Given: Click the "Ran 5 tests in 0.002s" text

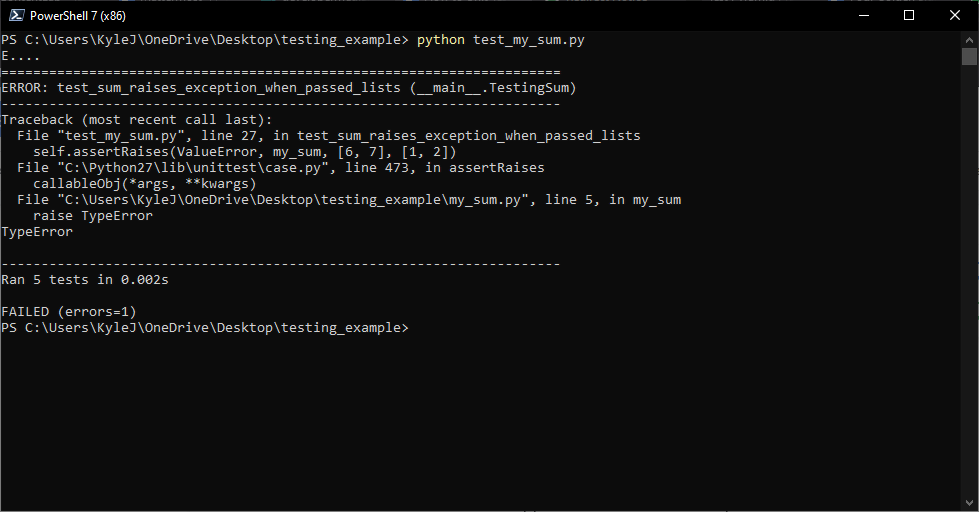Looking at the screenshot, I should [x=85, y=280].
